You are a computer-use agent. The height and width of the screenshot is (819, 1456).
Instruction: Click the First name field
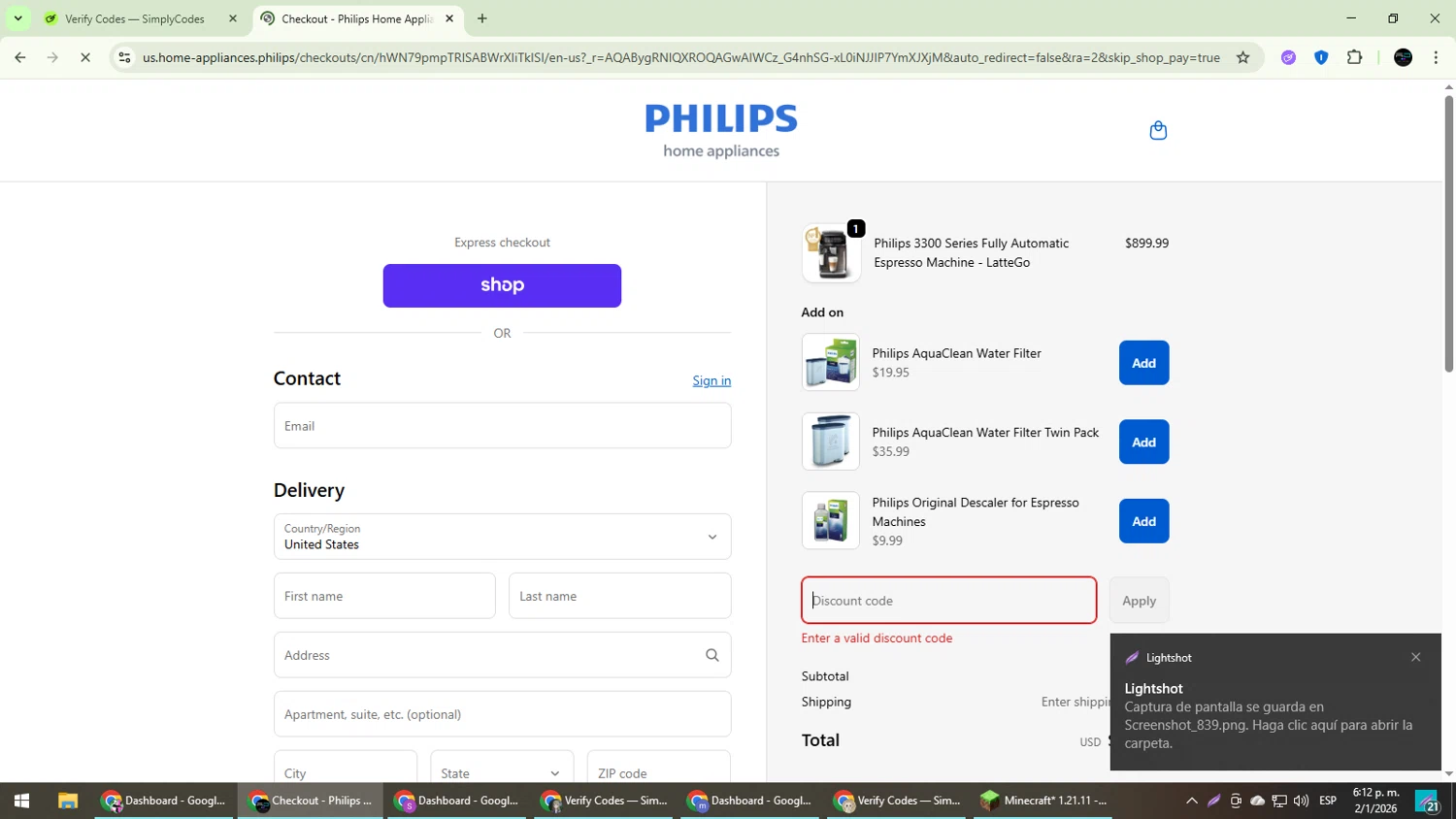pos(384,596)
